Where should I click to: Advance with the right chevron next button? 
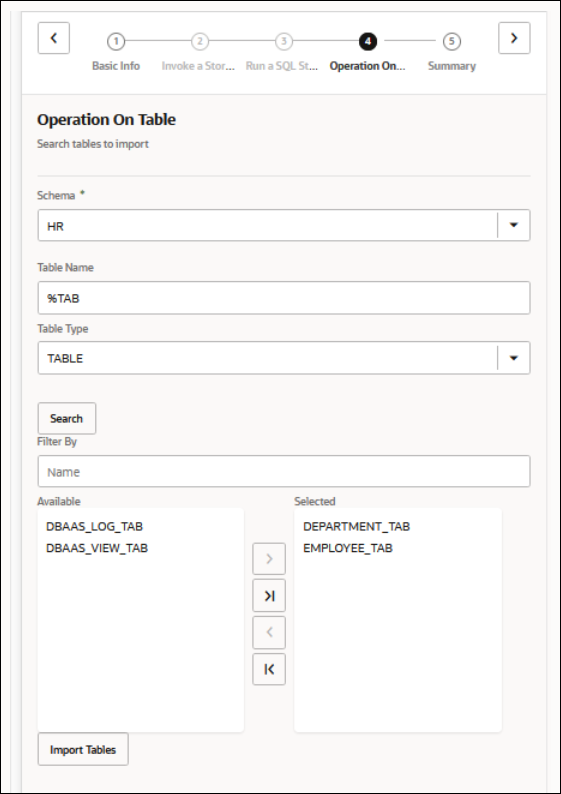coord(514,38)
